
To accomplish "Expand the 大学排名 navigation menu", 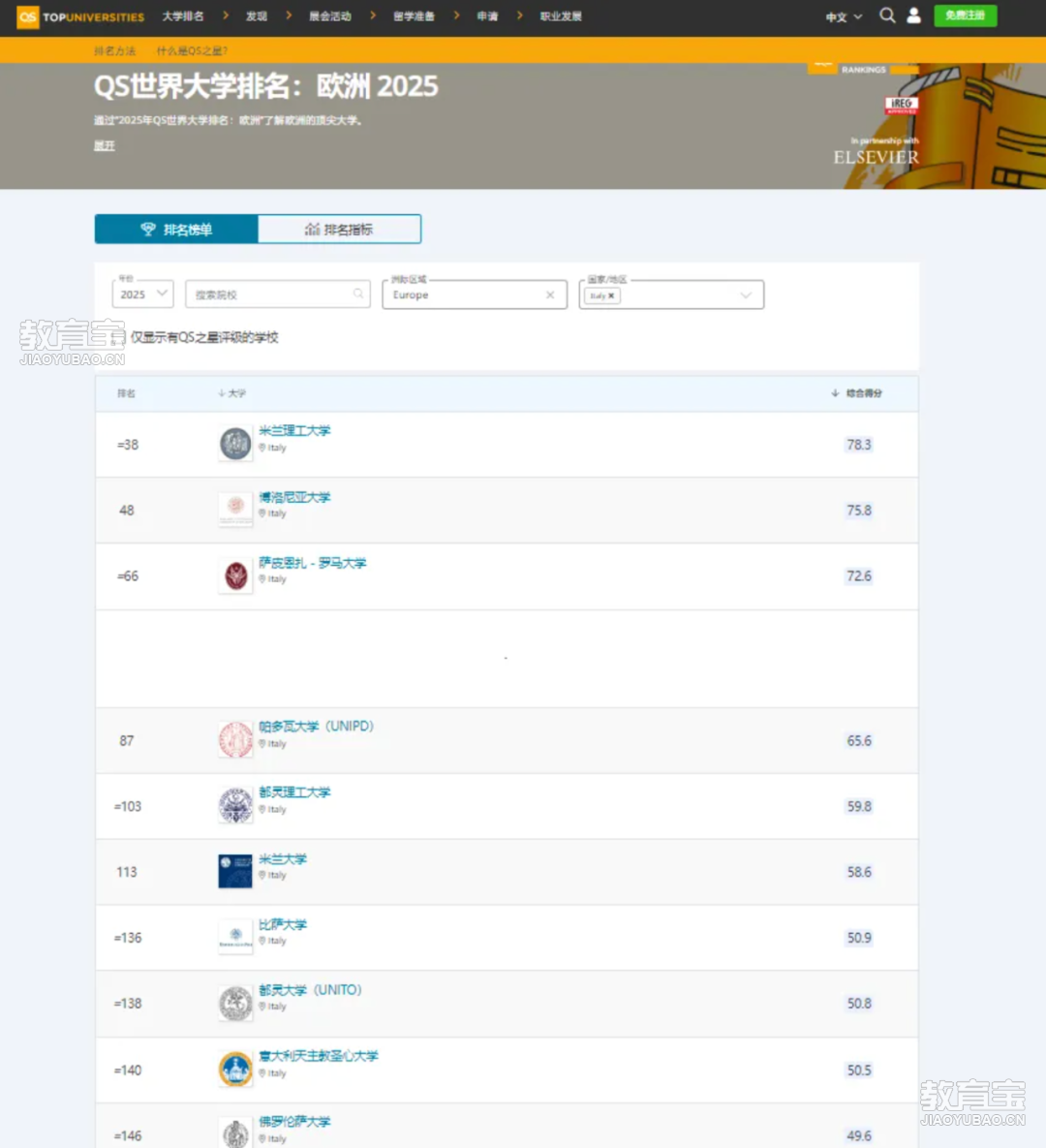I will click(x=183, y=16).
